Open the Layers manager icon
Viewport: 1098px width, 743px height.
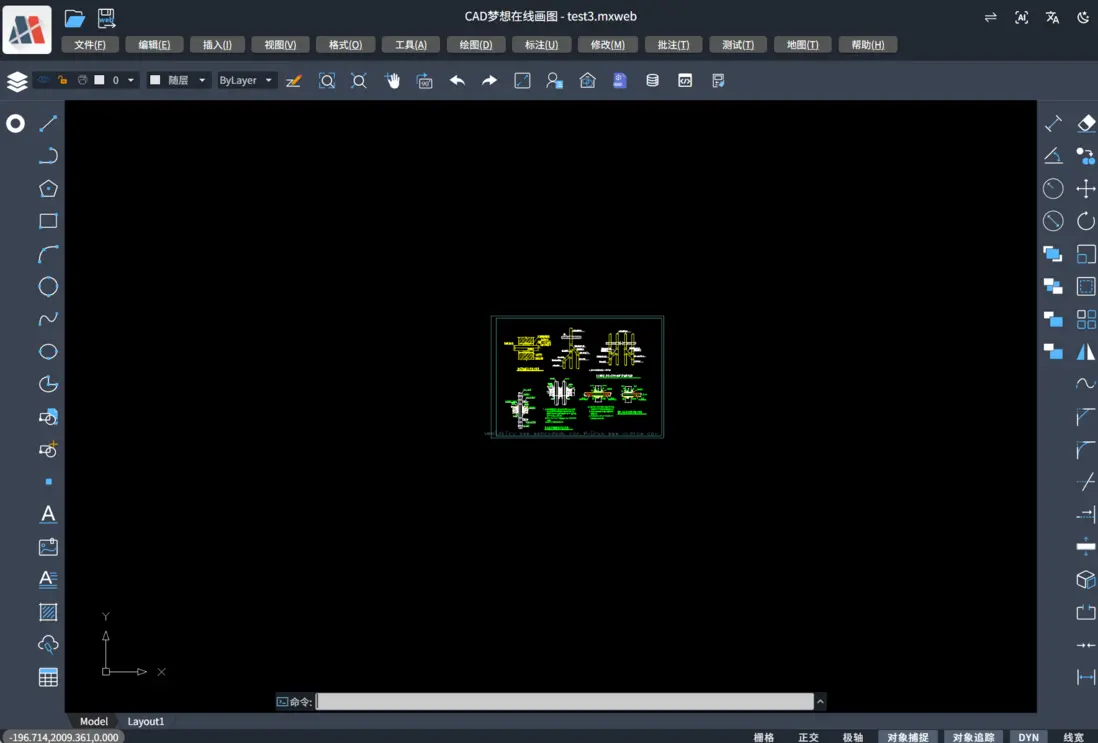tap(17, 81)
